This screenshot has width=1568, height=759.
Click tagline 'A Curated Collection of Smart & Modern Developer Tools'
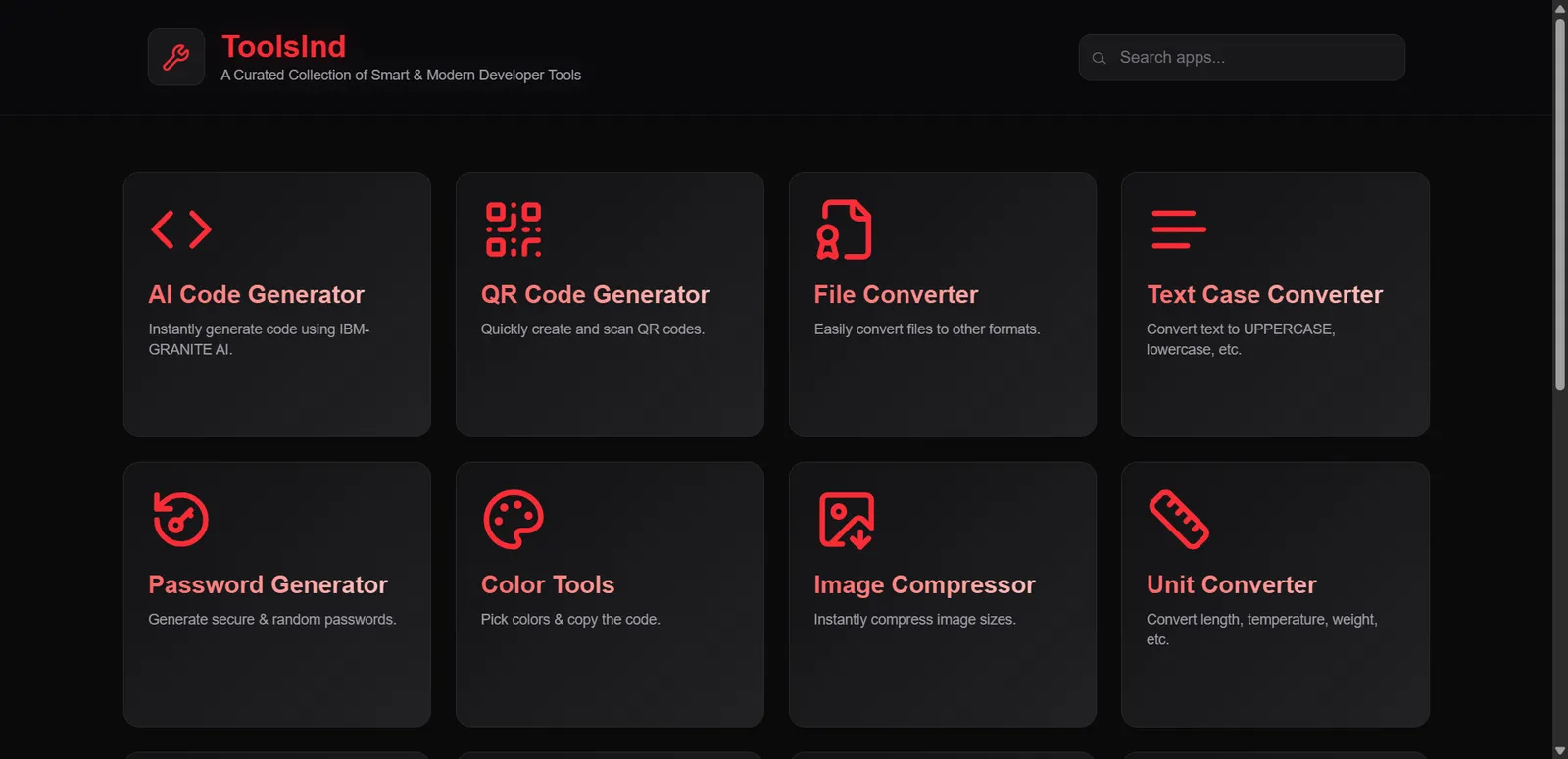point(401,76)
